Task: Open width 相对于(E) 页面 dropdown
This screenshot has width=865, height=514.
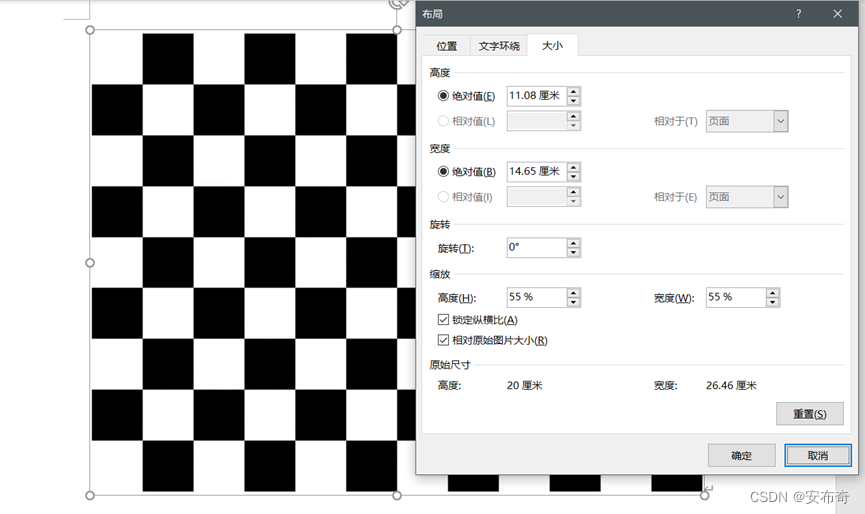Action: [747, 197]
